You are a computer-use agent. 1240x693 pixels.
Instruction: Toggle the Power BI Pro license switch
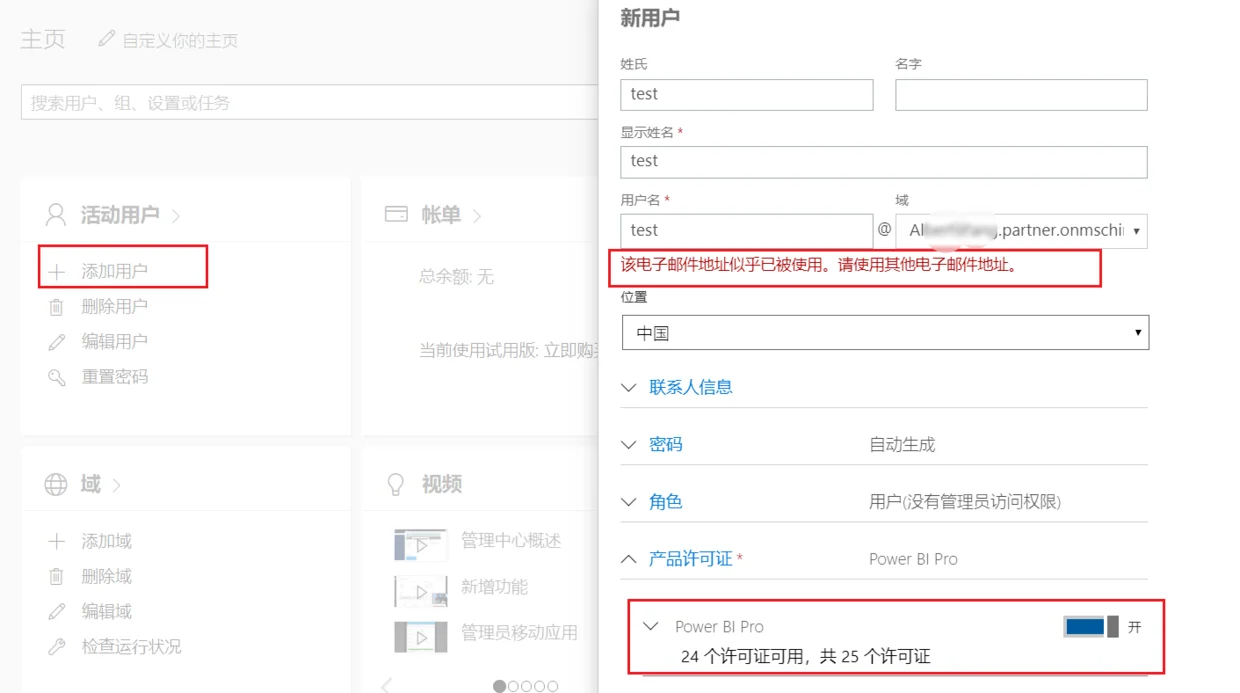click(x=1091, y=627)
